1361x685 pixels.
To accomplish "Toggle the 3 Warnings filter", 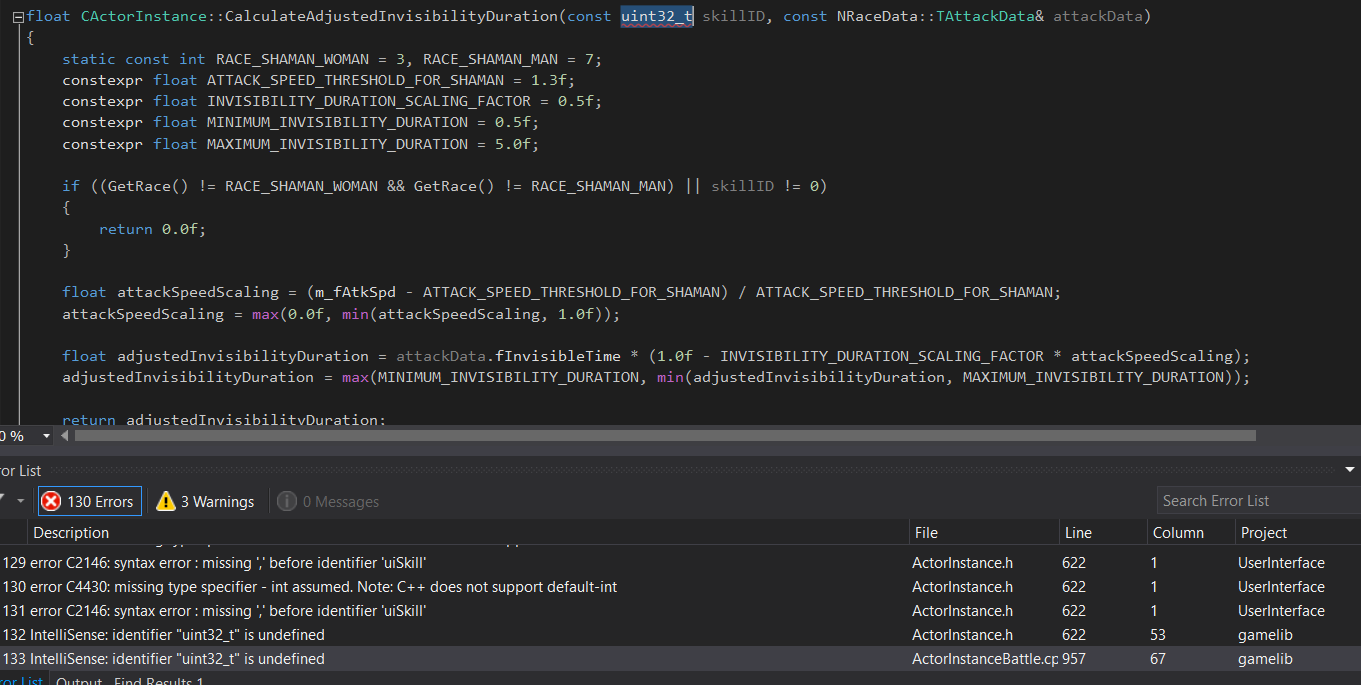I will (x=205, y=501).
